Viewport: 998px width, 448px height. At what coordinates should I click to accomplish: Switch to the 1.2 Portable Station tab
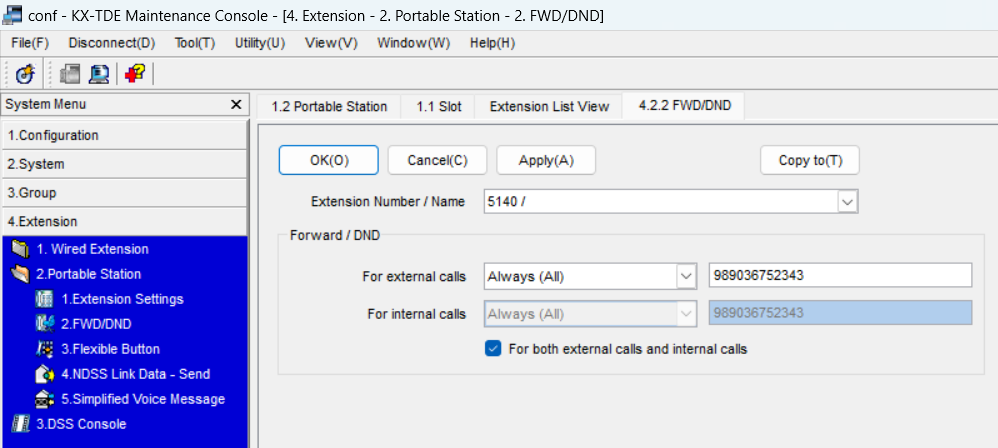click(329, 106)
